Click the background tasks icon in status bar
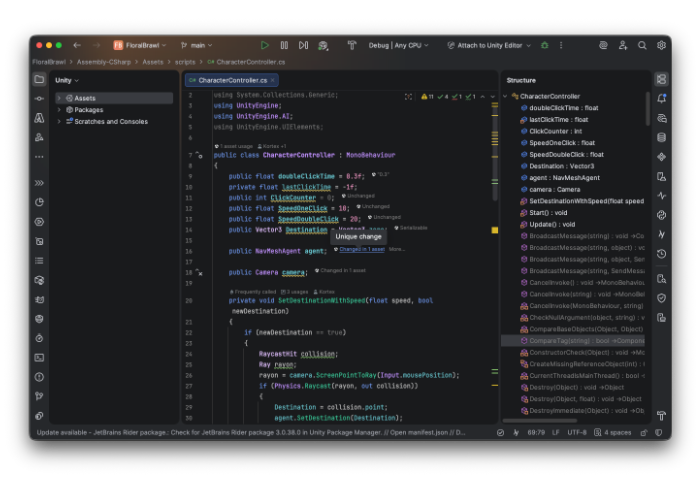This screenshot has width=696, height=493. pyautogui.click(x=500, y=433)
